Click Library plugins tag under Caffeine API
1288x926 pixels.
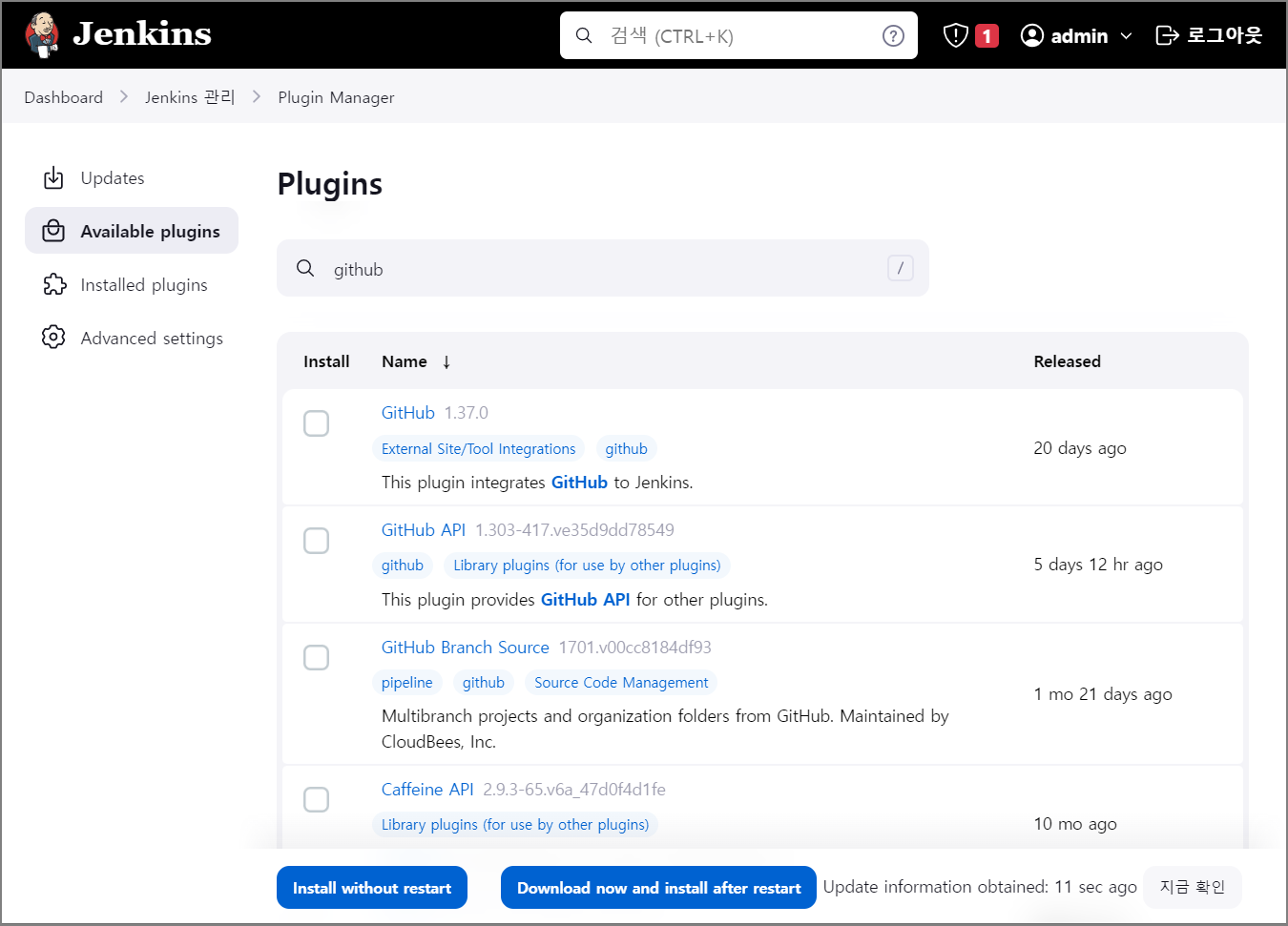click(515, 824)
